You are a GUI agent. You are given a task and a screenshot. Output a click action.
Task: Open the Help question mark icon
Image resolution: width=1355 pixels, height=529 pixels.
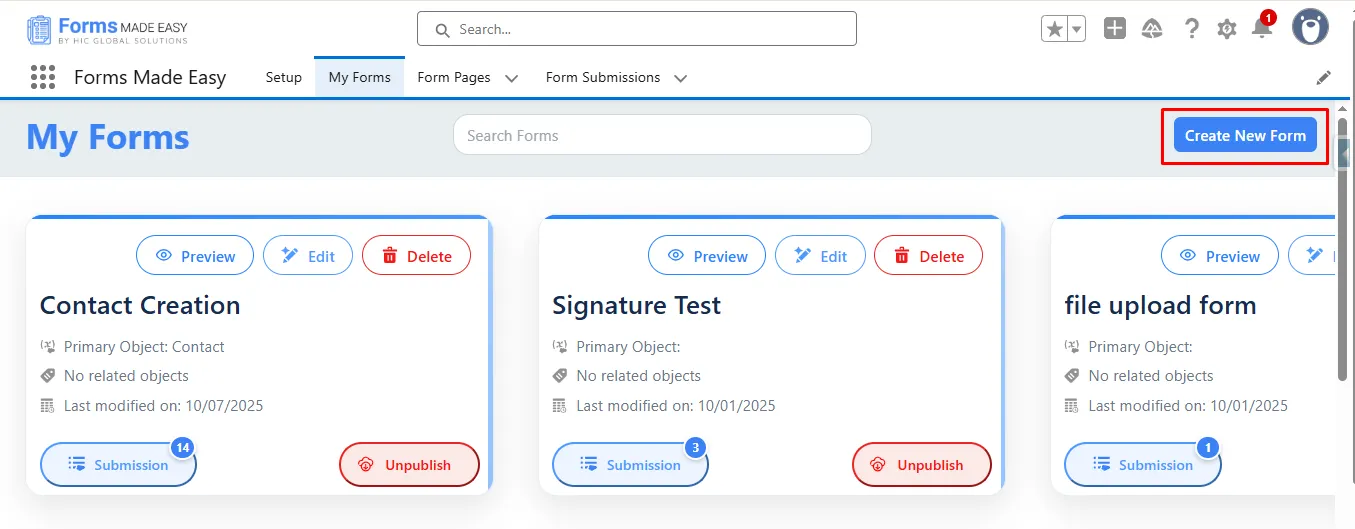pyautogui.click(x=1191, y=29)
